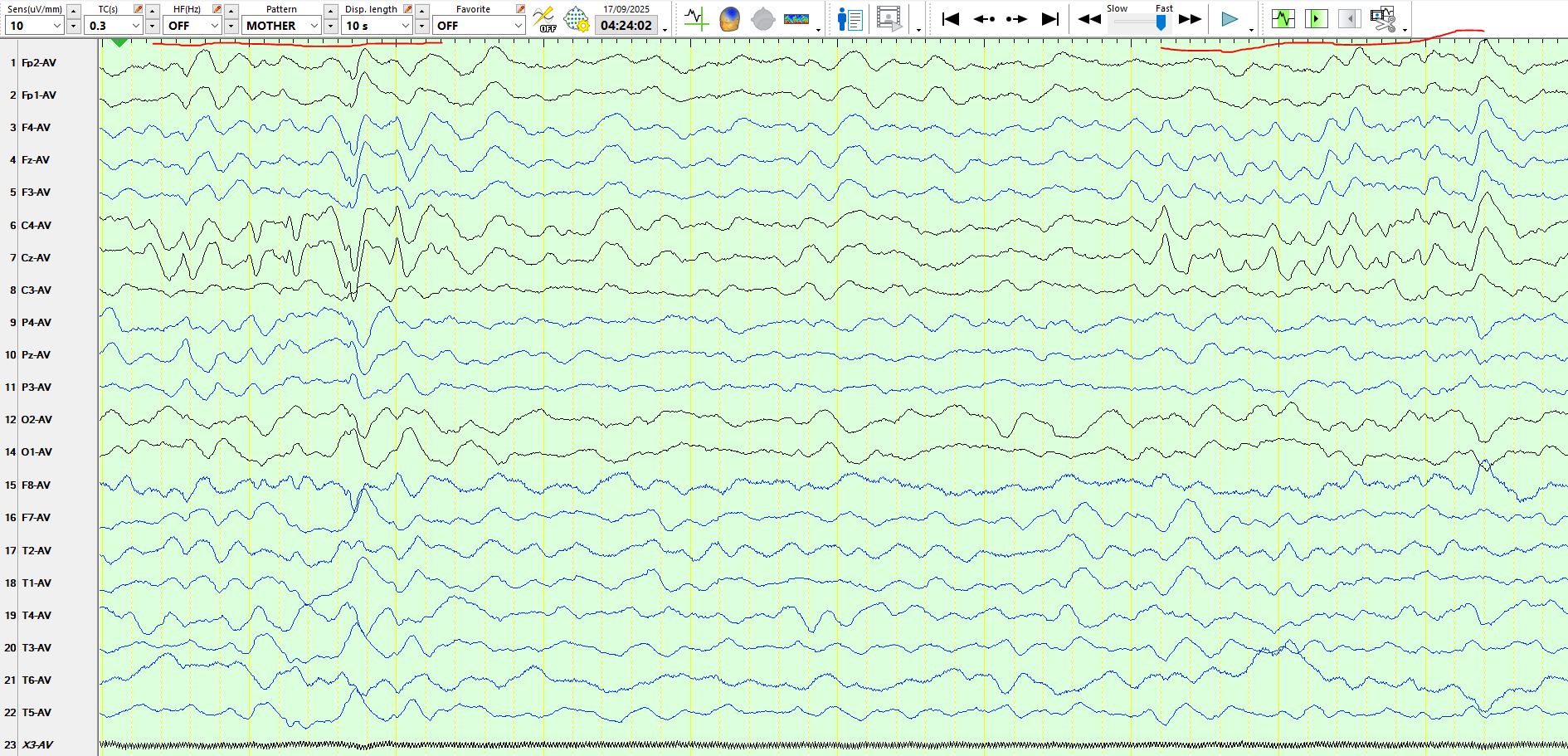The width and height of the screenshot is (1568, 756).
Task: Expand the arrow beside the time display
Action: coord(665,30)
